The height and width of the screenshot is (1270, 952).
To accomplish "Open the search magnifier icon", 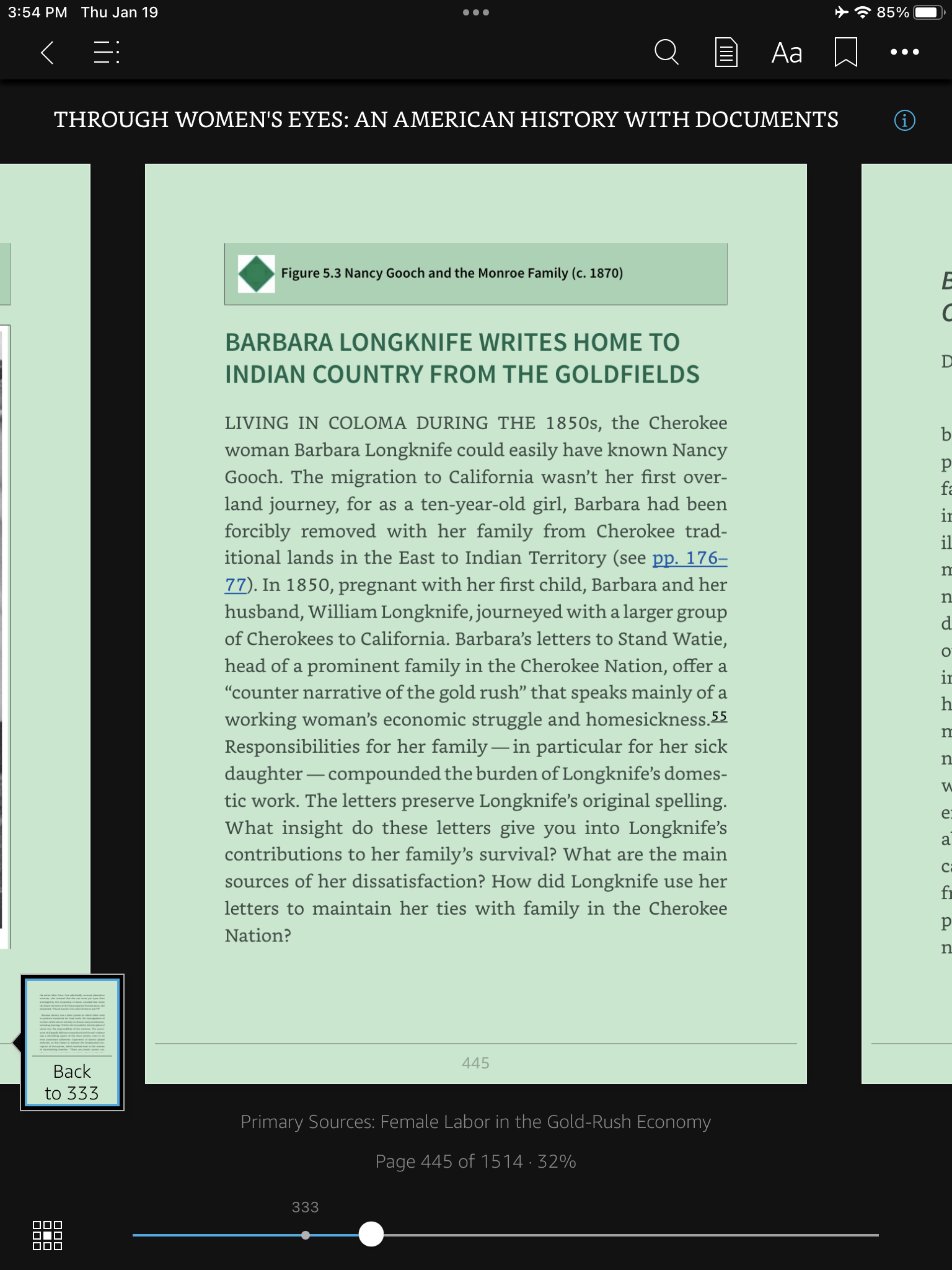I will pos(666,53).
